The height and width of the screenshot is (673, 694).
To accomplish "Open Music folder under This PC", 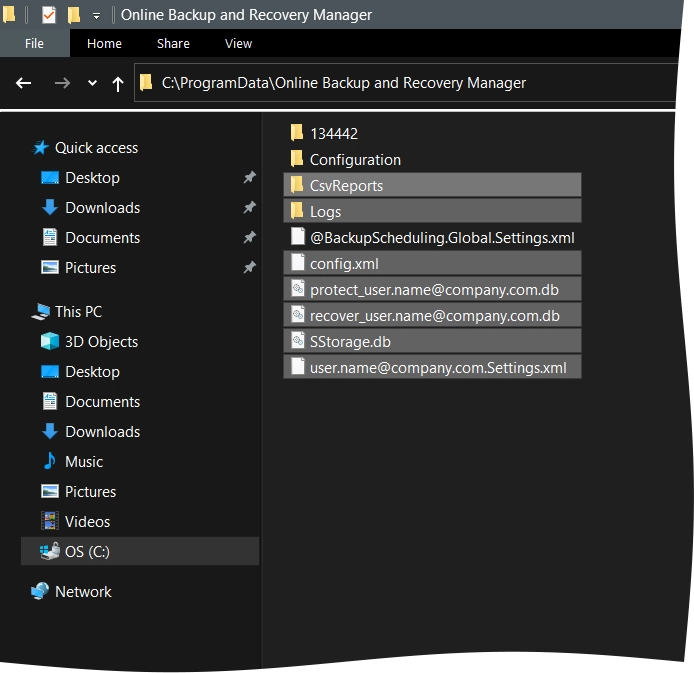I will (x=84, y=462).
